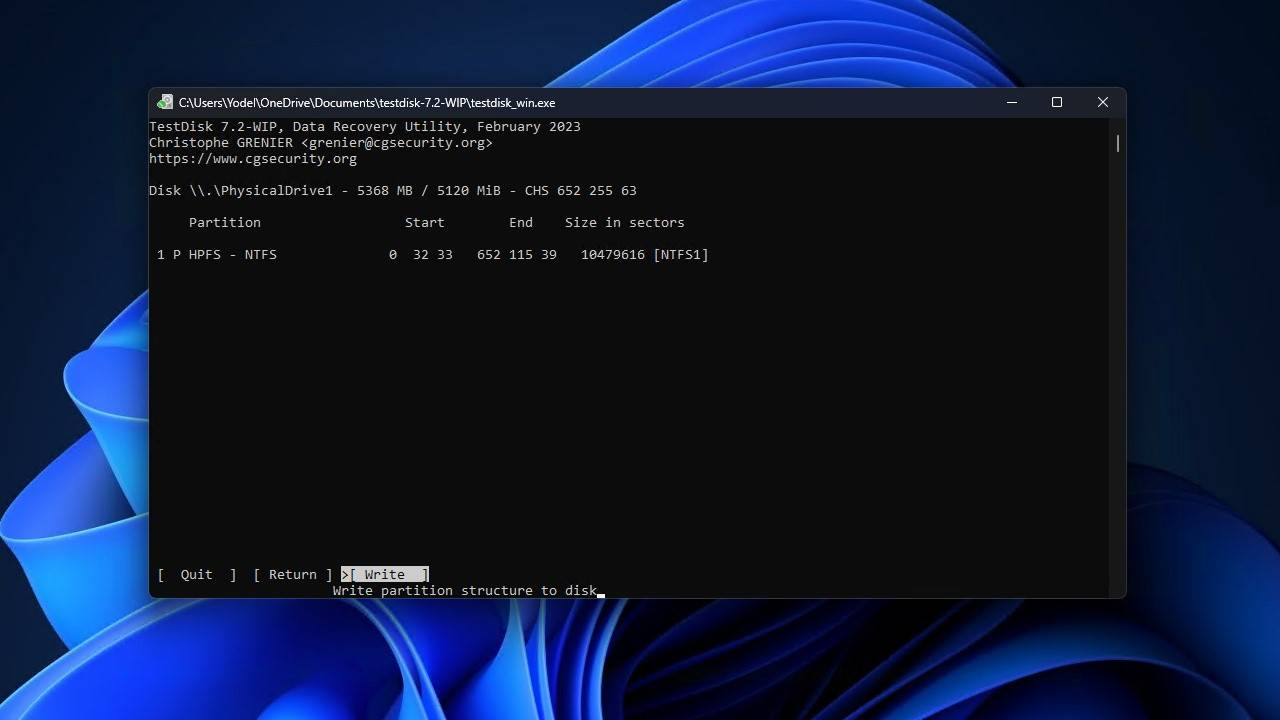This screenshot has width=1280, height=720.
Task: Close the testdisk_win.exe window
Action: coord(1102,102)
